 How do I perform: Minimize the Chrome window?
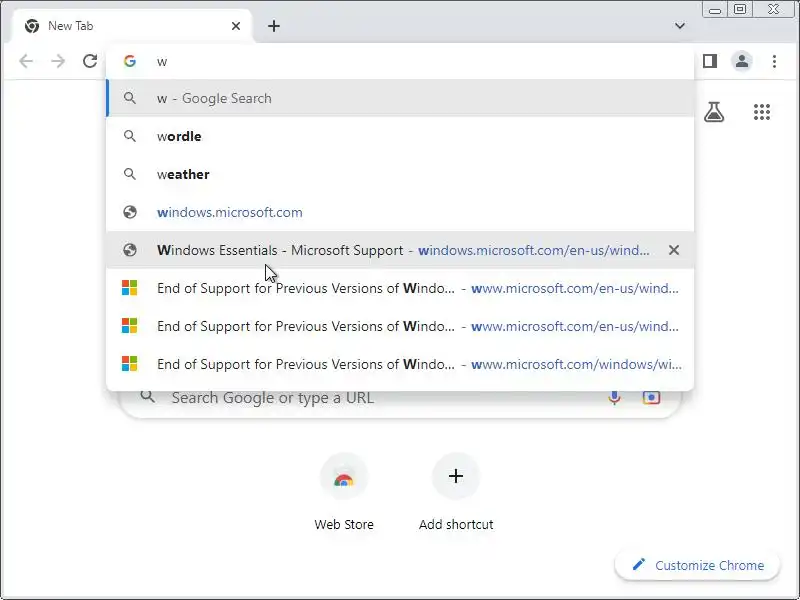tap(715, 10)
